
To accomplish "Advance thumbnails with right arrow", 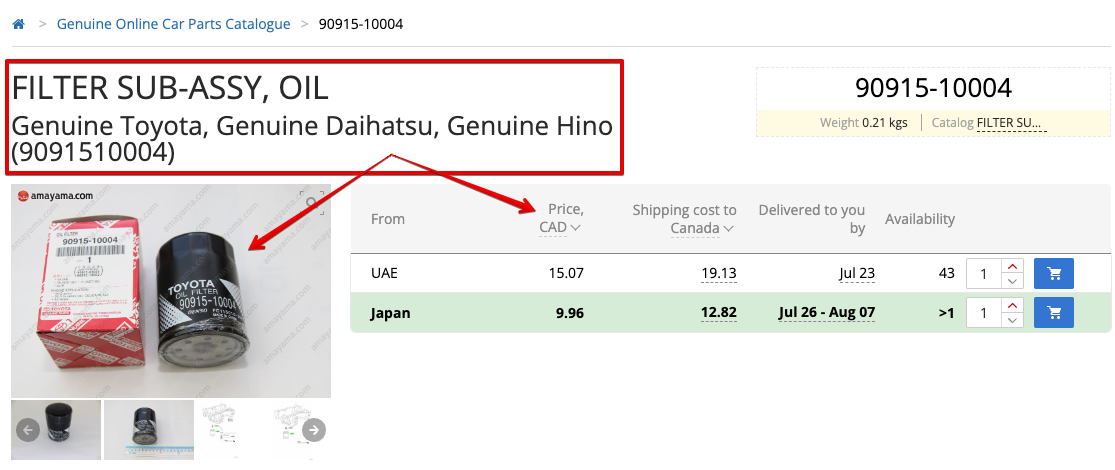I will [x=314, y=430].
